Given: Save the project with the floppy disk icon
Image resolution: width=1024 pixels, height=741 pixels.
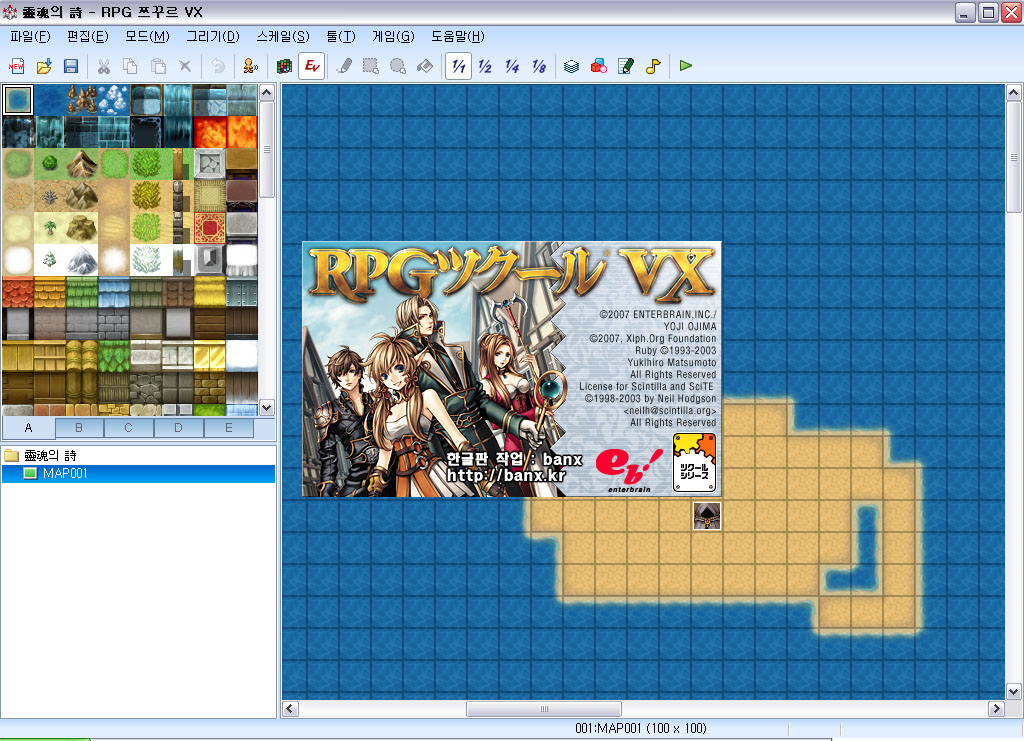Looking at the screenshot, I should point(71,66).
